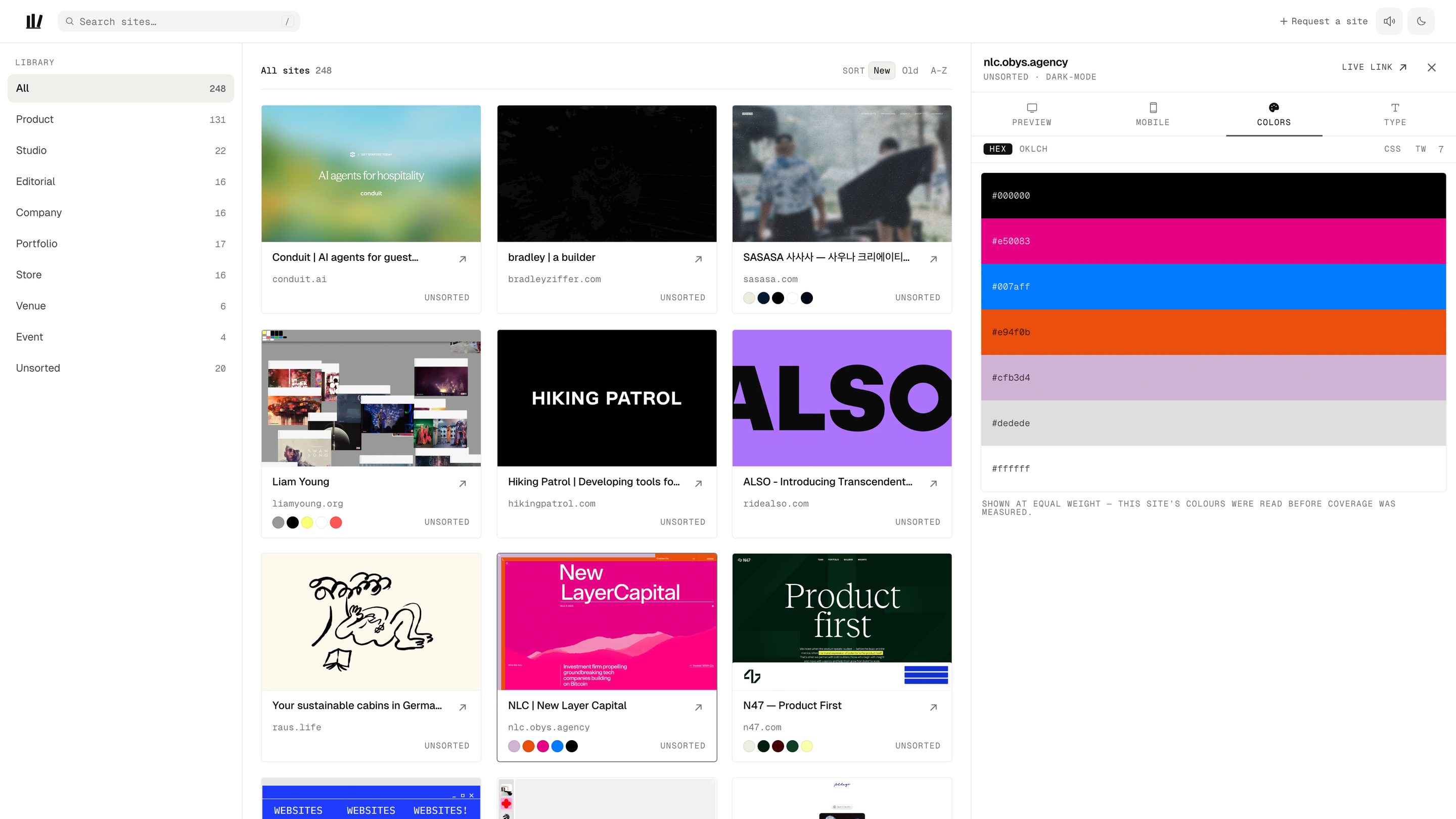1456x819 pixels.
Task: Open the TYPE tab
Action: [x=1394, y=114]
